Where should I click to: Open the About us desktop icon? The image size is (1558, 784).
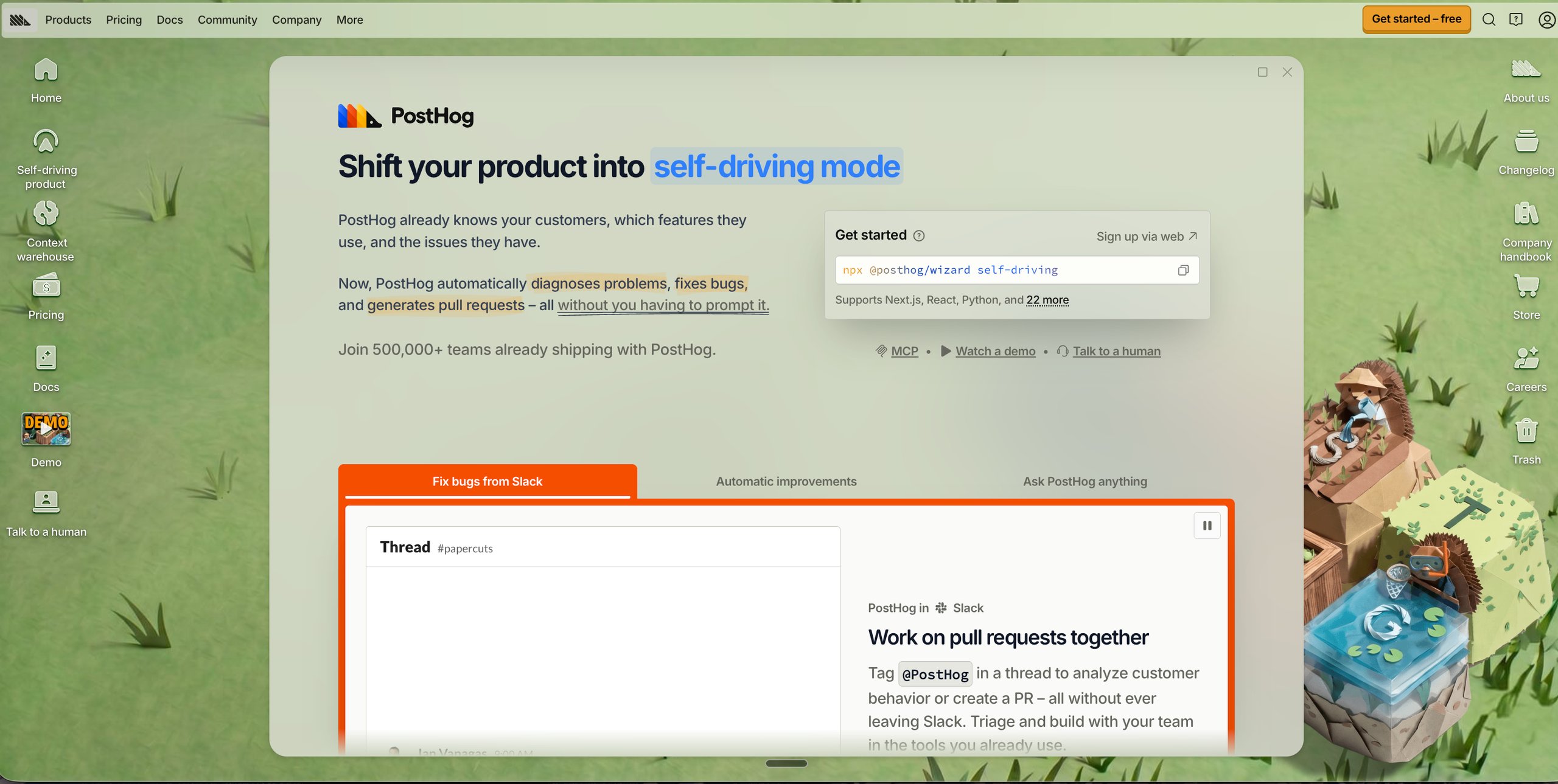point(1526,80)
